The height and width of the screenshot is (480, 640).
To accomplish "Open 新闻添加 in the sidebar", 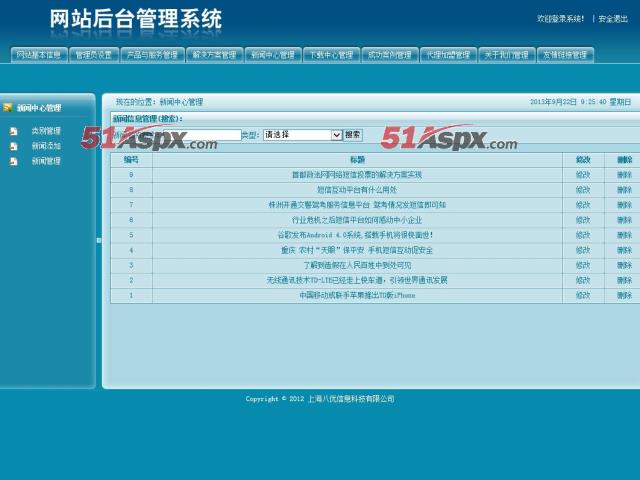I will point(46,146).
